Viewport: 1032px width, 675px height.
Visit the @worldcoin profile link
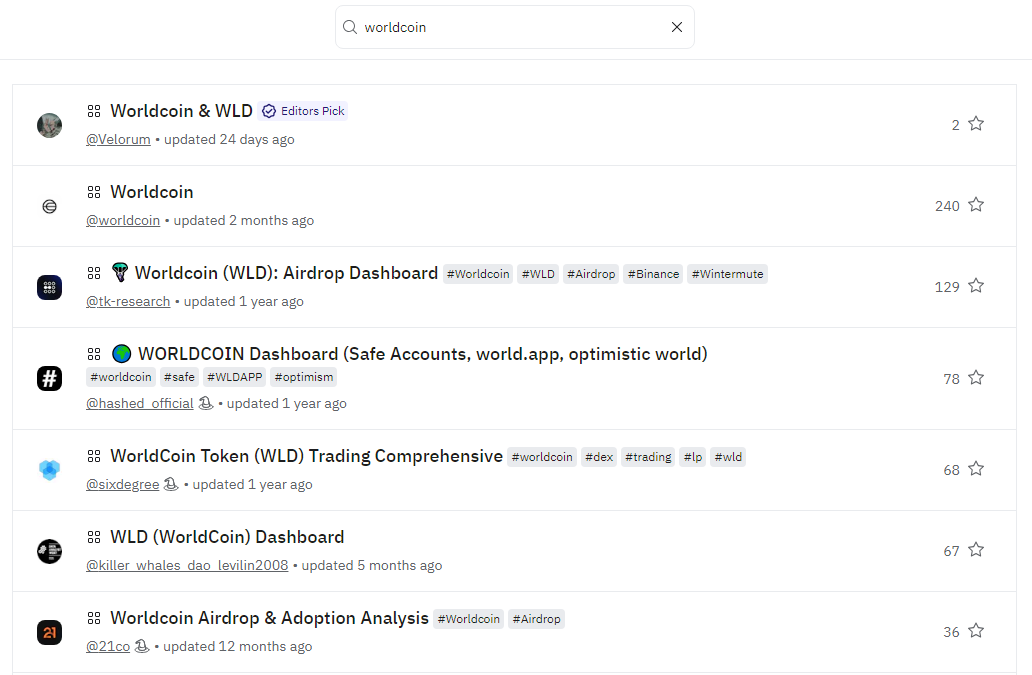(123, 220)
